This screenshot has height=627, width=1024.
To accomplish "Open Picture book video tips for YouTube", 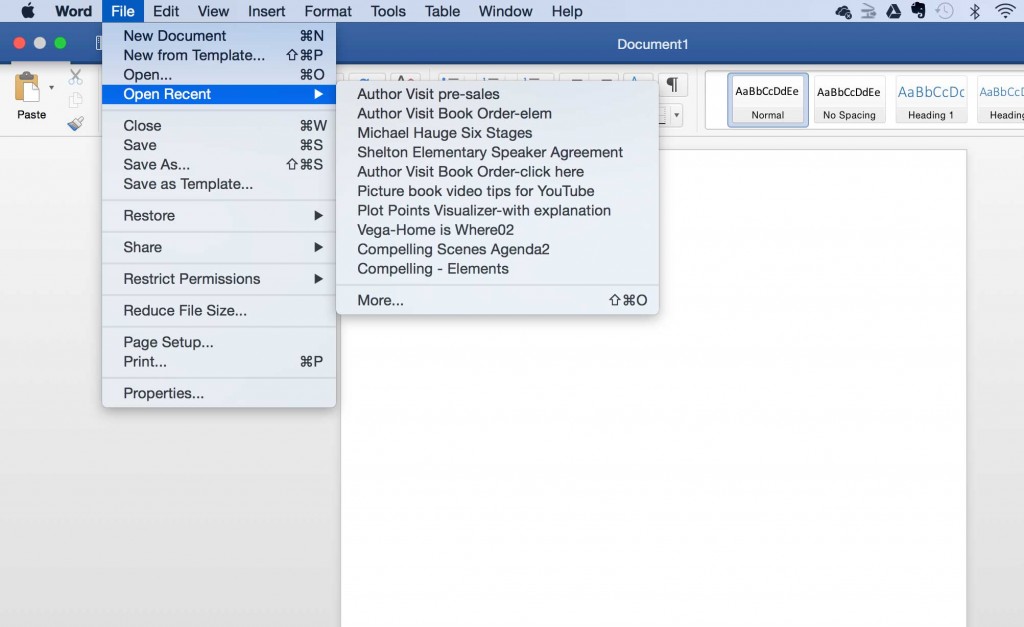I will tap(497, 191).
